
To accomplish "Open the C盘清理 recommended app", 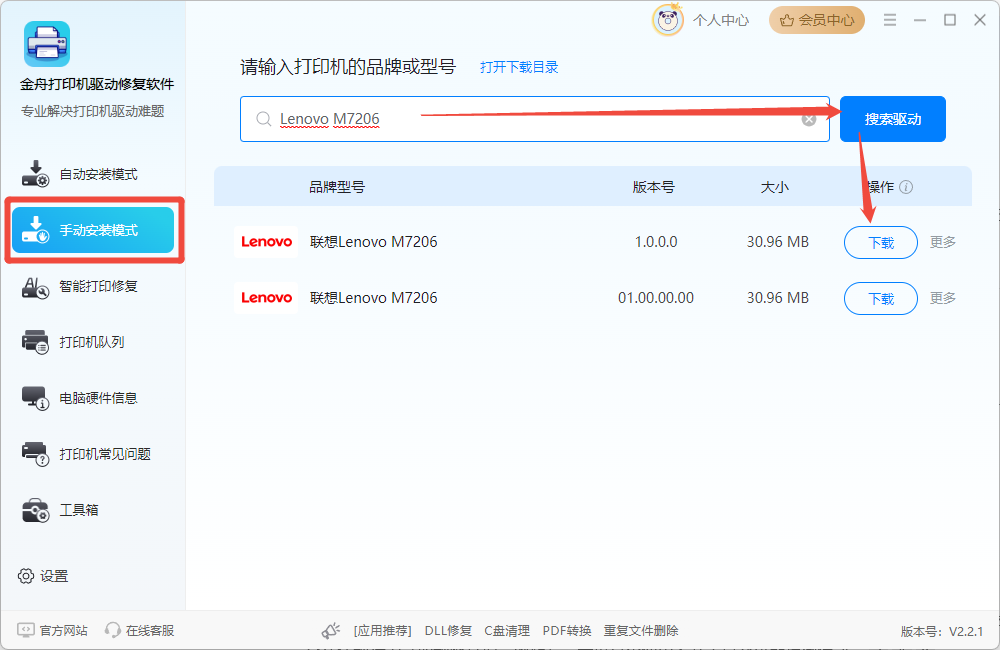I will coord(507,631).
